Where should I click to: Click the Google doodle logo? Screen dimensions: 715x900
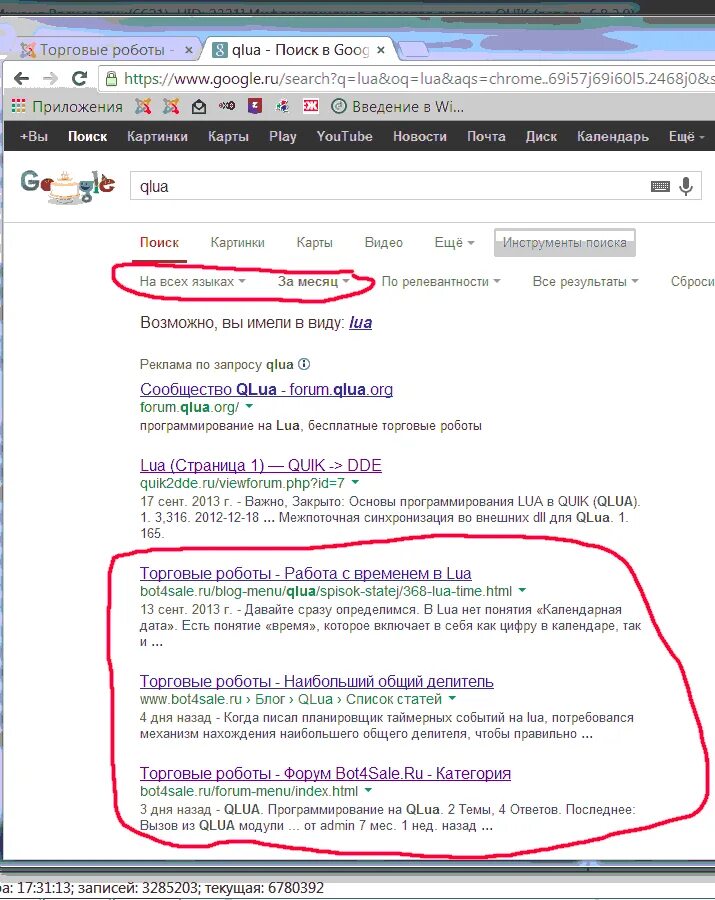point(68,186)
